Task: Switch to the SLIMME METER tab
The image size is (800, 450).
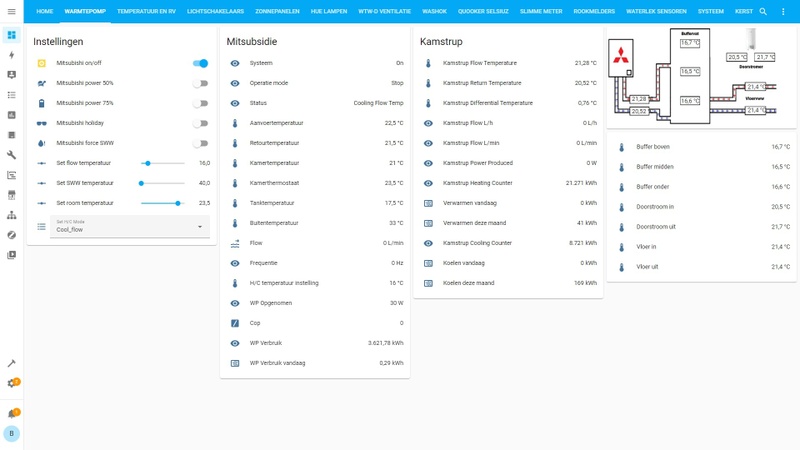Action: tap(541, 11)
